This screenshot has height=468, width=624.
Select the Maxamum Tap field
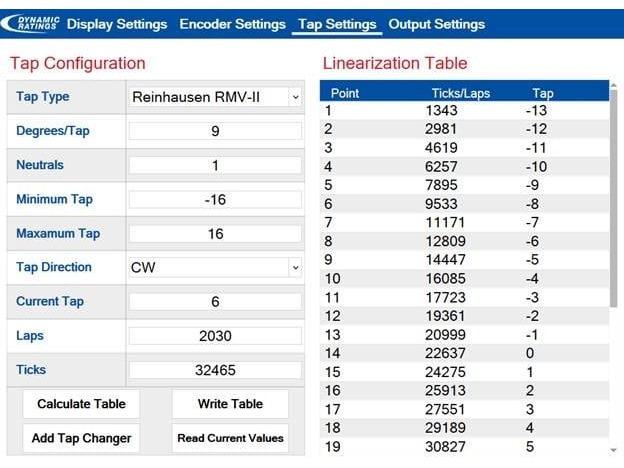[215, 234]
